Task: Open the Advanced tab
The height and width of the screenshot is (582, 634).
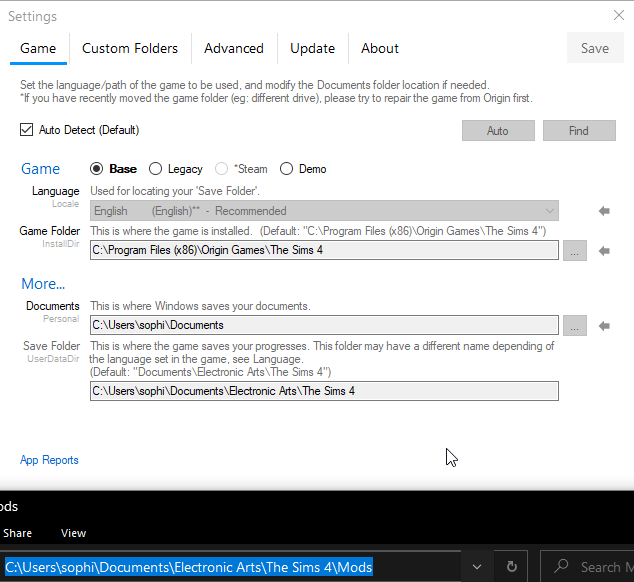Action: (x=234, y=49)
